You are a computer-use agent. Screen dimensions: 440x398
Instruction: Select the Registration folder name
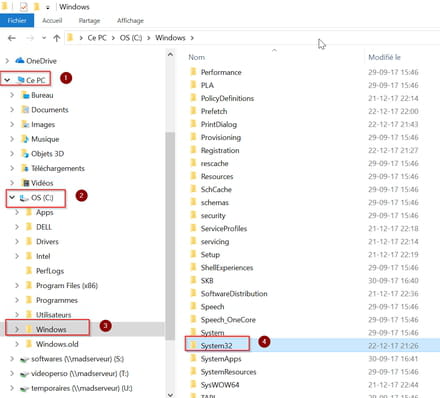click(220, 151)
